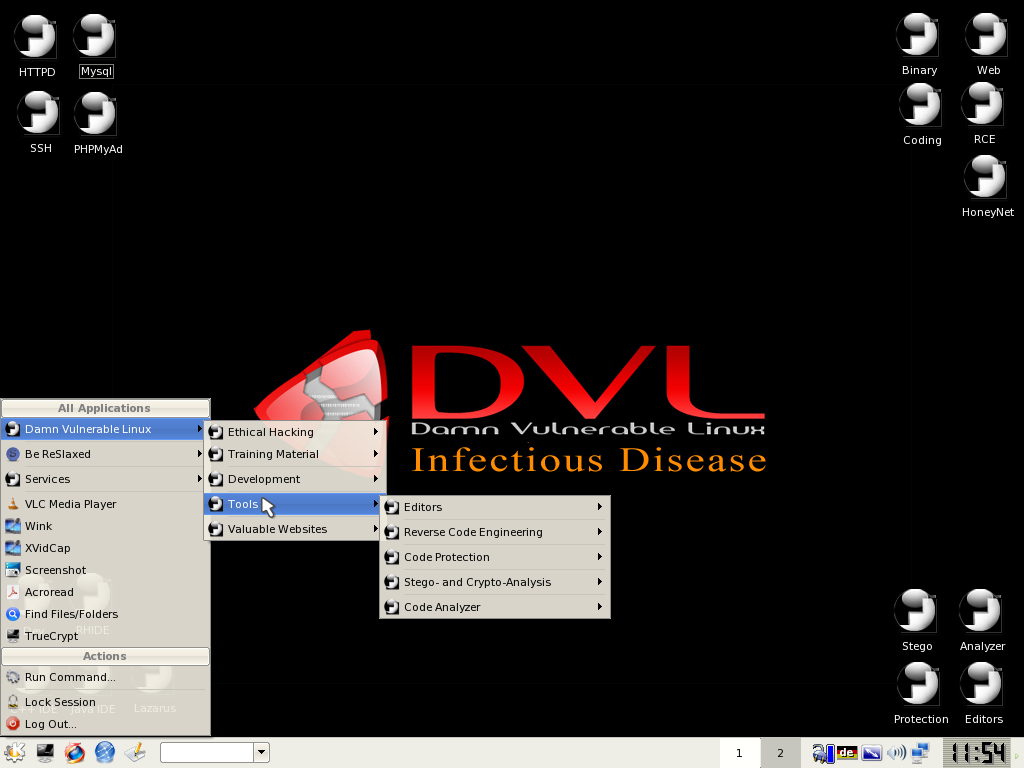Image resolution: width=1024 pixels, height=768 pixels.
Task: Switch to virtual desktop 2
Action: (779, 753)
